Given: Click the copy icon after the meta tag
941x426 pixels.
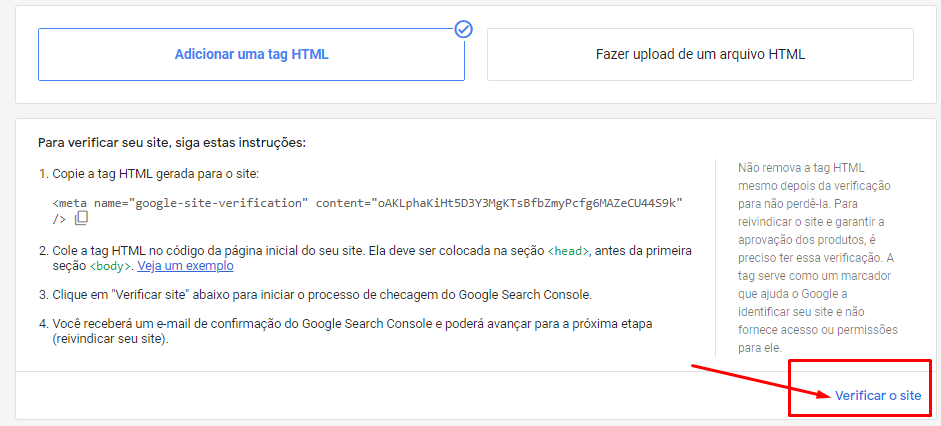Looking at the screenshot, I should (82, 218).
